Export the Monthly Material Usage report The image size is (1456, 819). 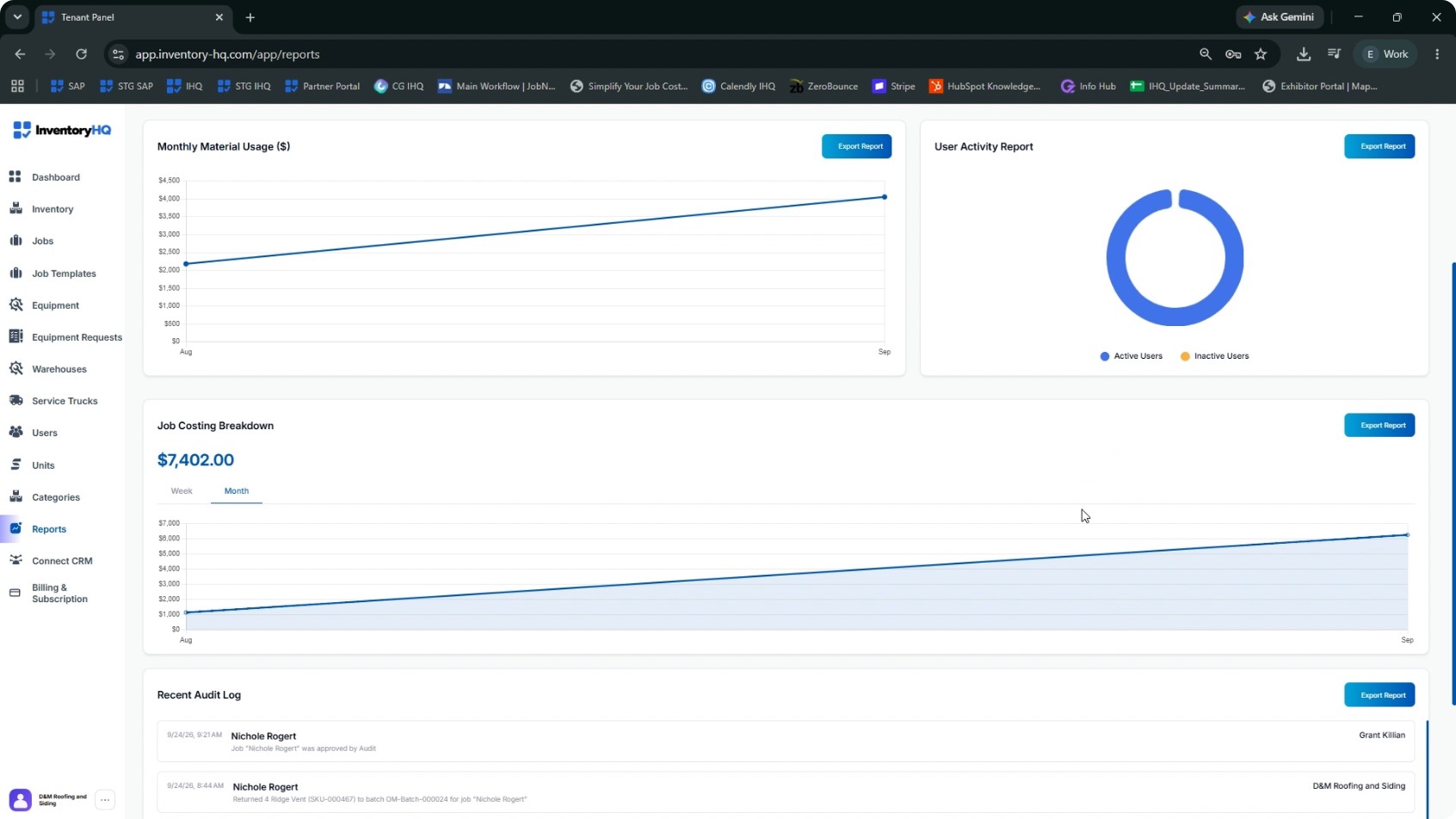[x=856, y=146]
